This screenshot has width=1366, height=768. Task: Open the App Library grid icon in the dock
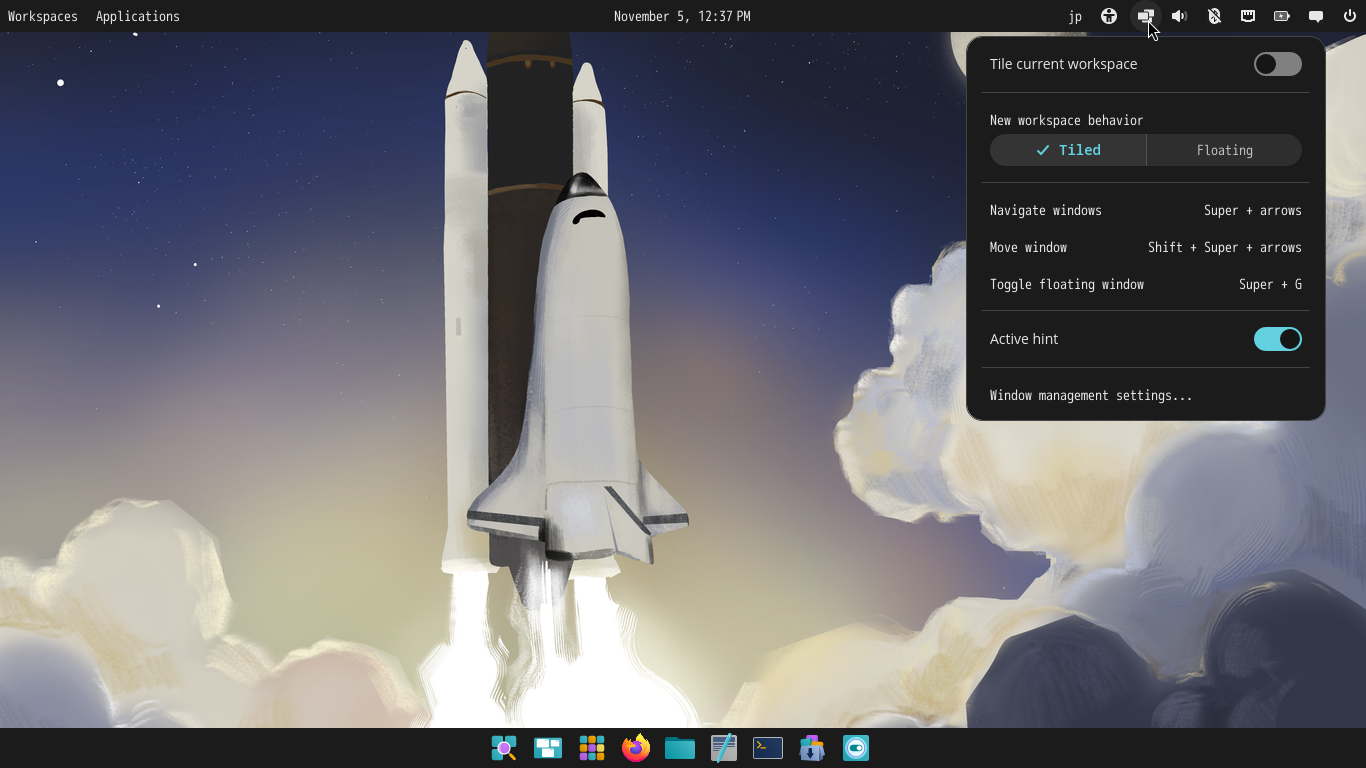tap(592, 748)
